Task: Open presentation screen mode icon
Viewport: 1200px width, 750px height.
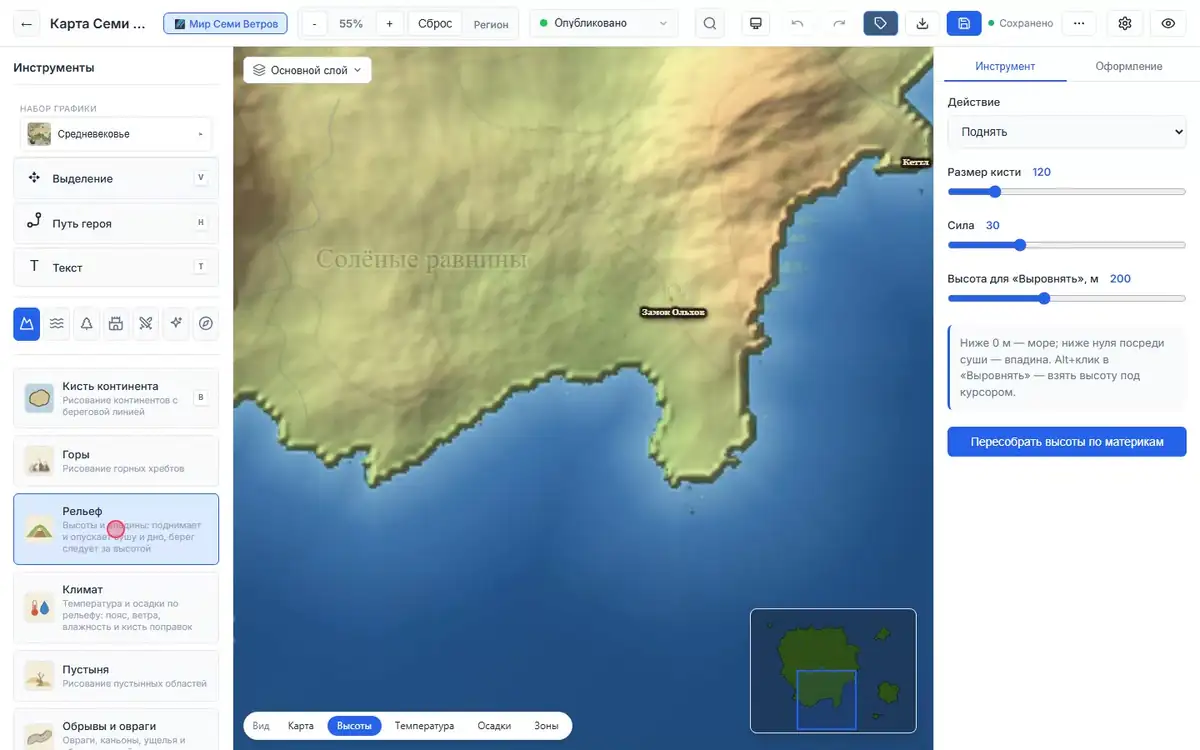Action: [x=756, y=23]
